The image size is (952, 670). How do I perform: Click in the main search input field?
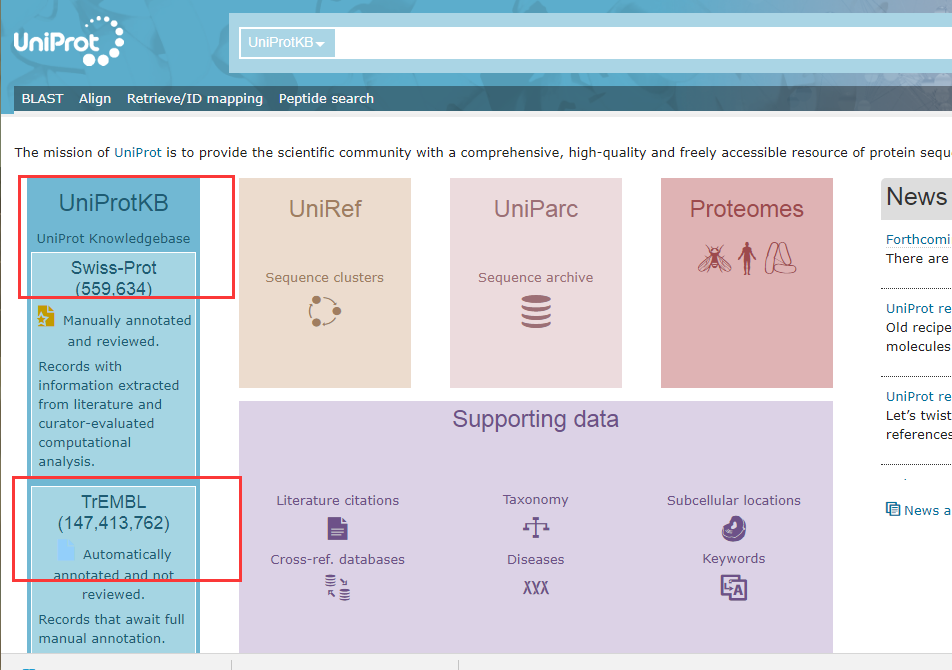[x=643, y=42]
